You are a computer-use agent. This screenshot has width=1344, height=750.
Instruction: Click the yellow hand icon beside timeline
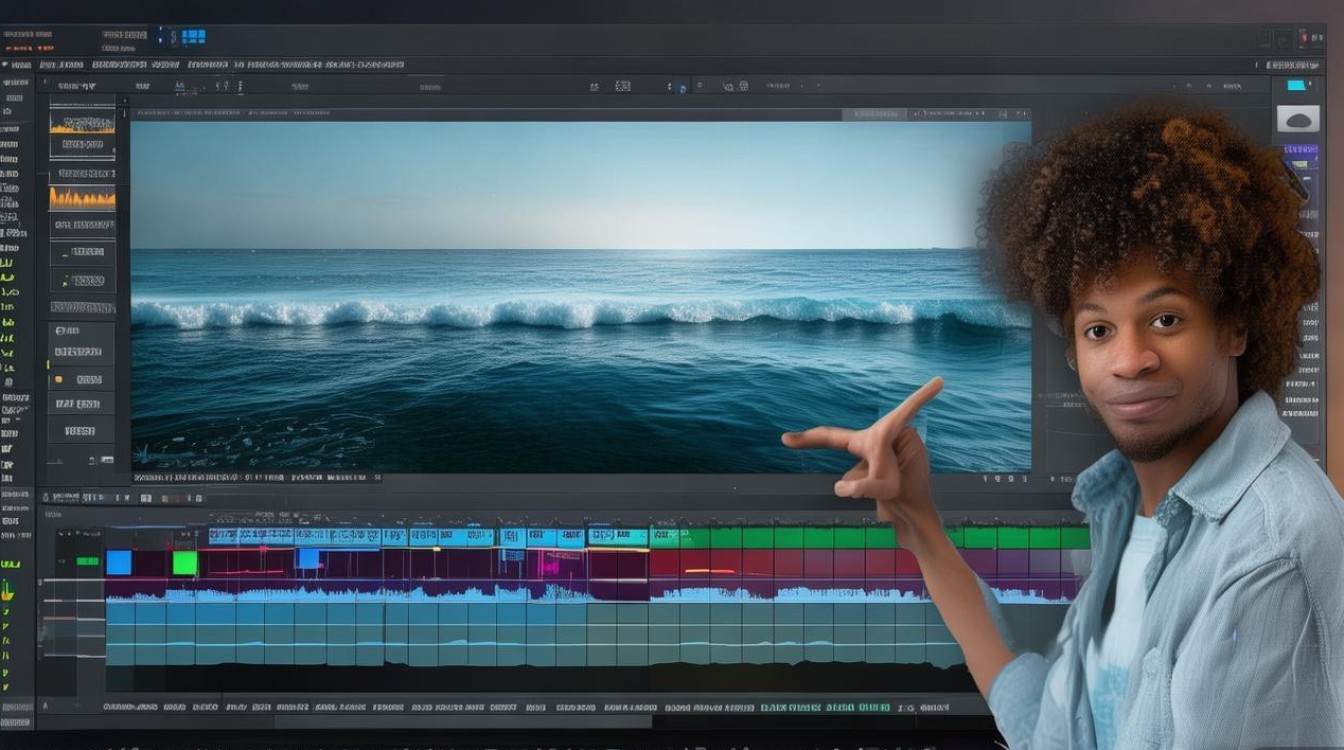tap(8, 591)
